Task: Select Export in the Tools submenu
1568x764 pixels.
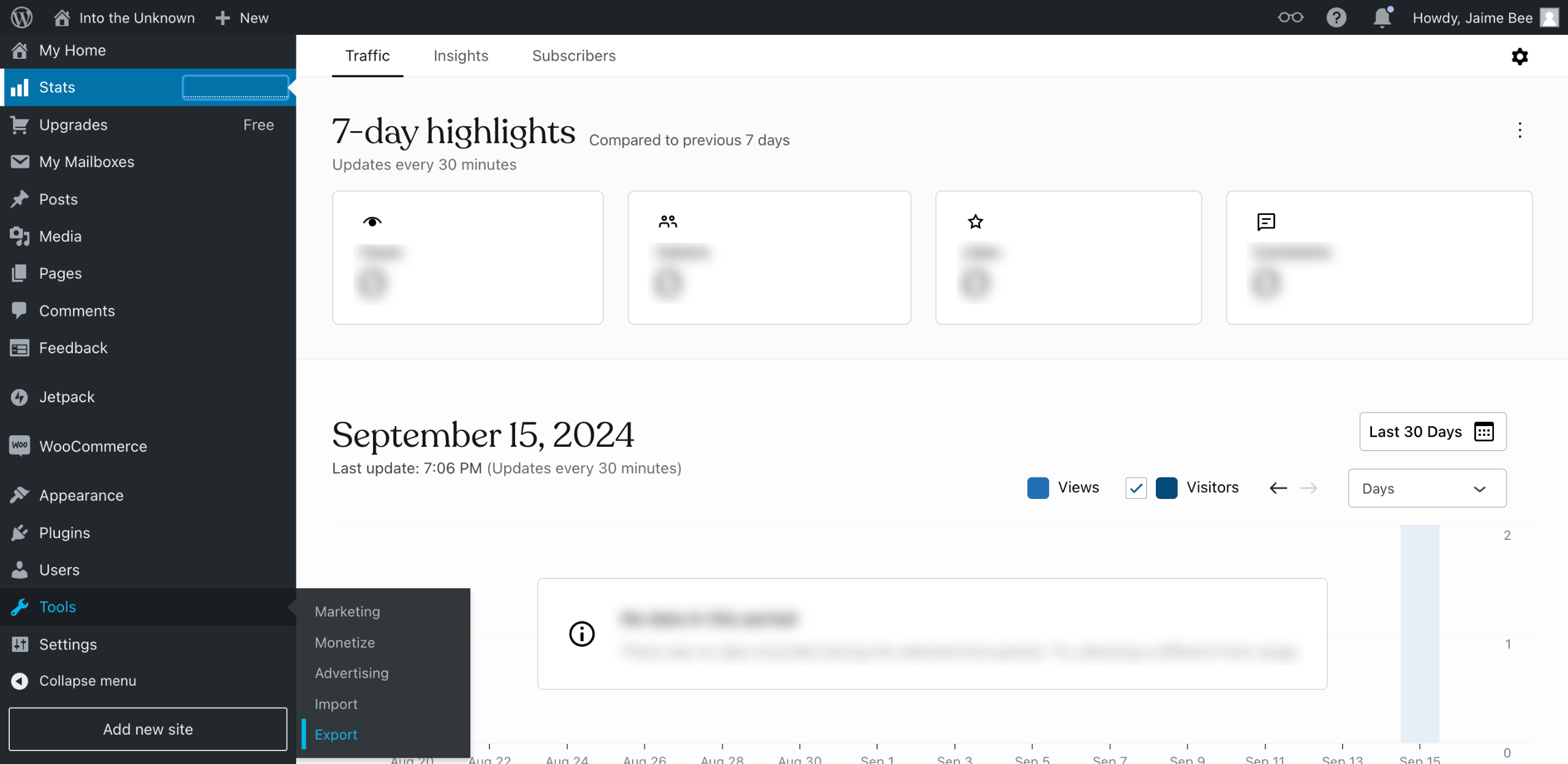Action: (336, 735)
